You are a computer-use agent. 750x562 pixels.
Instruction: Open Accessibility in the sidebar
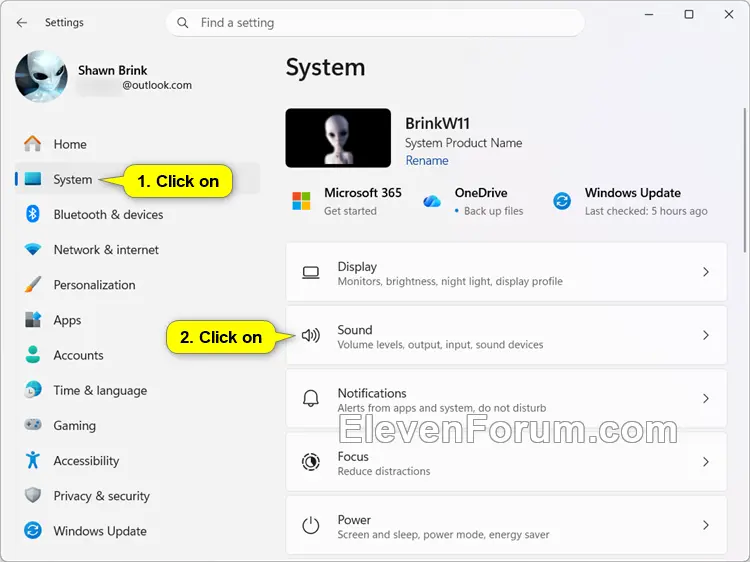(137, 461)
